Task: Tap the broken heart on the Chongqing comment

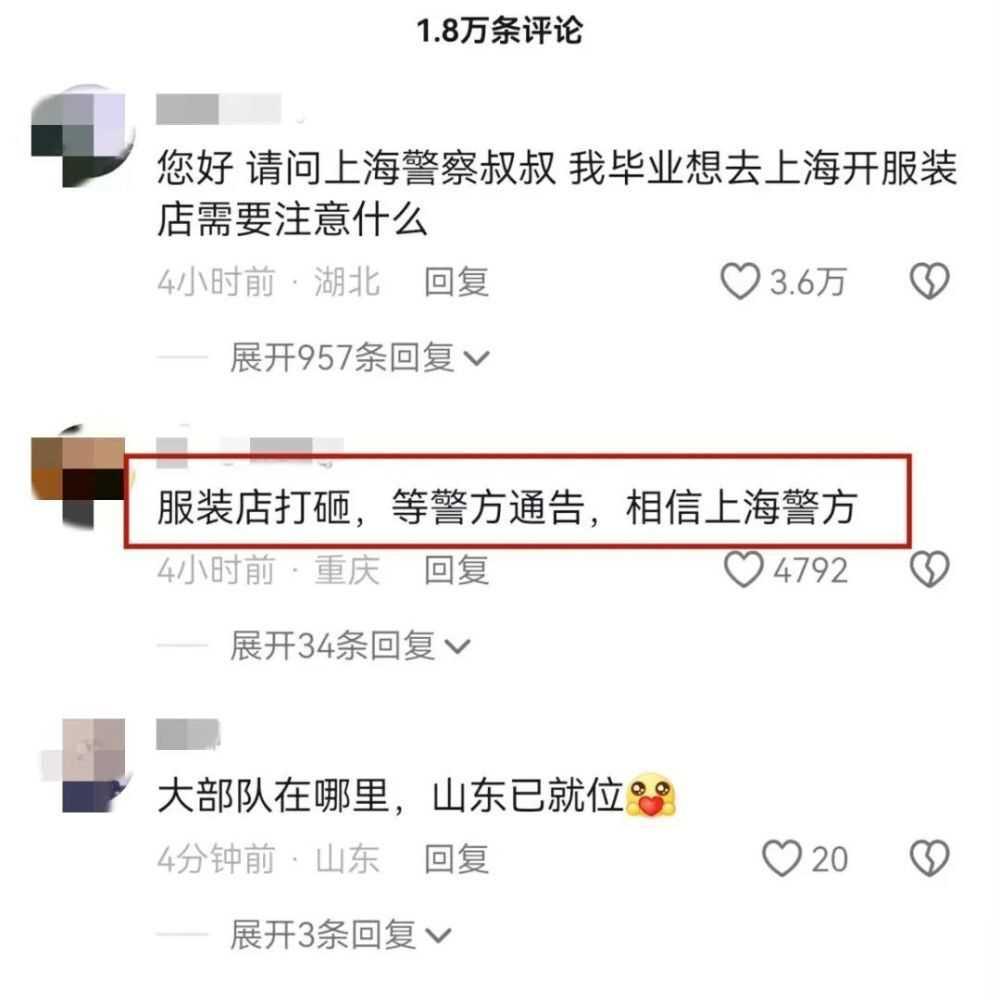Action: point(929,570)
